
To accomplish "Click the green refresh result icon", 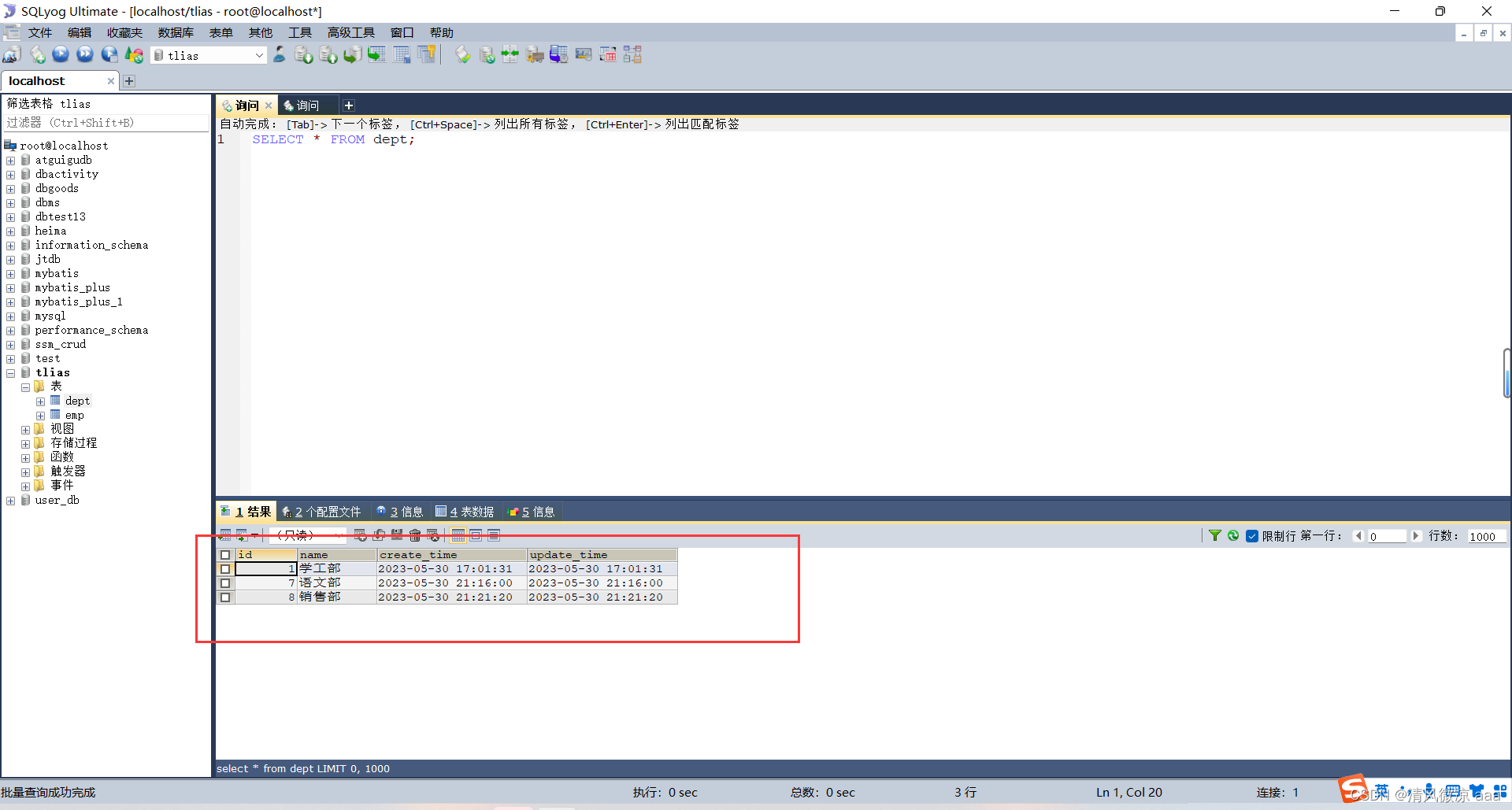I will click(1233, 535).
